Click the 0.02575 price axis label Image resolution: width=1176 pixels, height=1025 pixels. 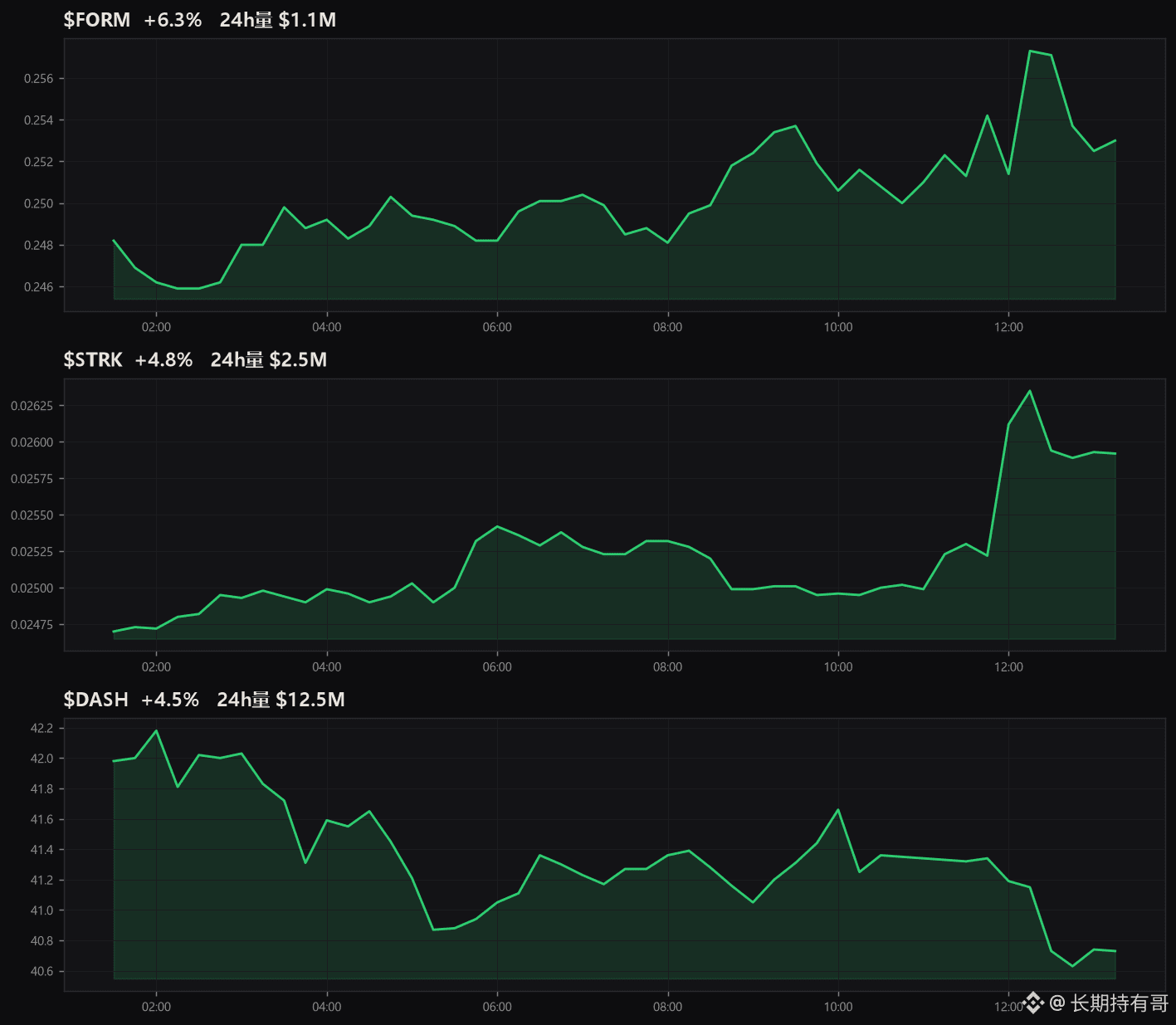(x=32, y=479)
